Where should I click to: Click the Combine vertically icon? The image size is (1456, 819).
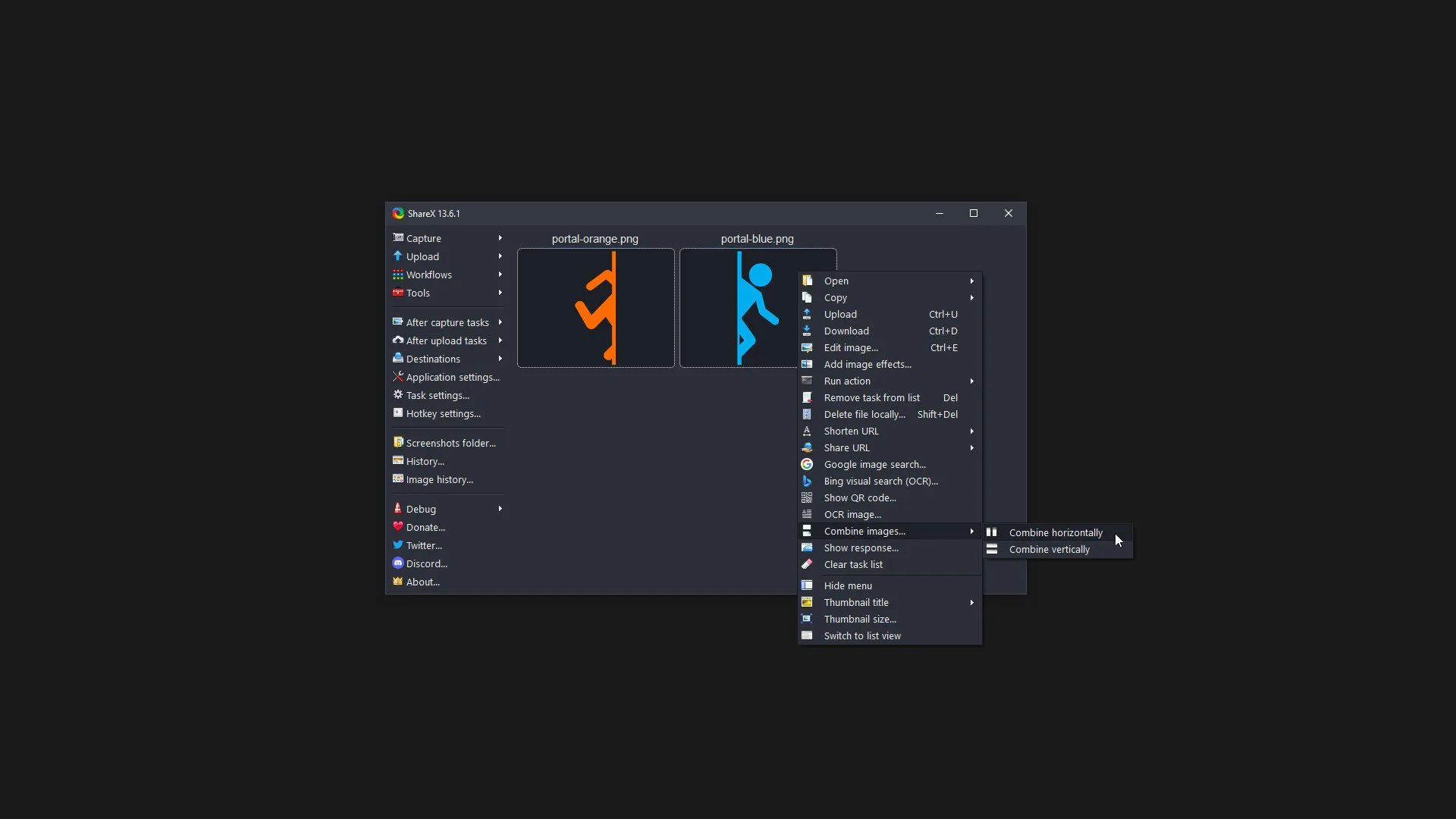click(x=992, y=549)
